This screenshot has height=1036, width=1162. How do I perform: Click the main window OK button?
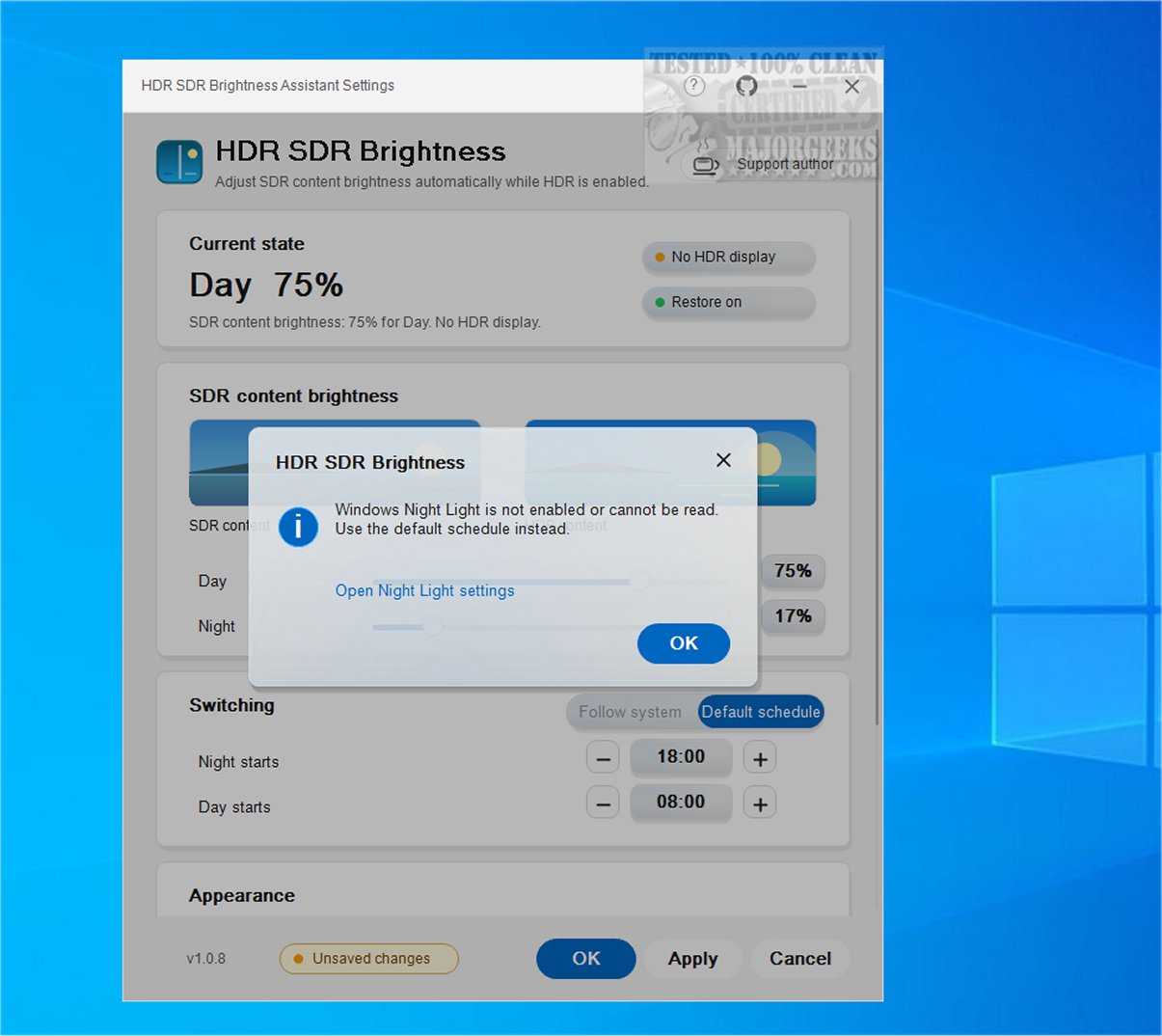click(x=586, y=959)
